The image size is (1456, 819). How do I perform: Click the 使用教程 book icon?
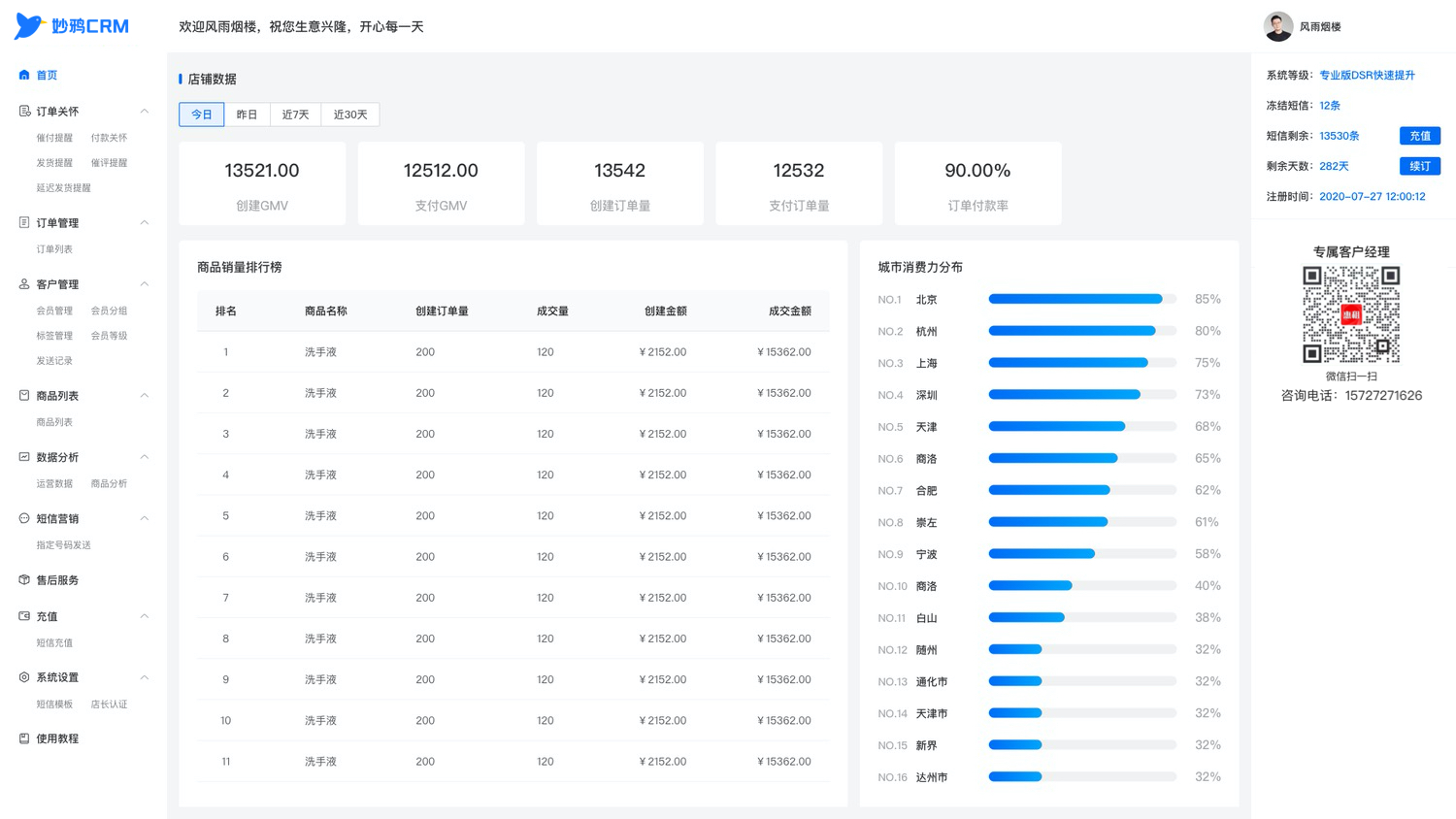(24, 737)
